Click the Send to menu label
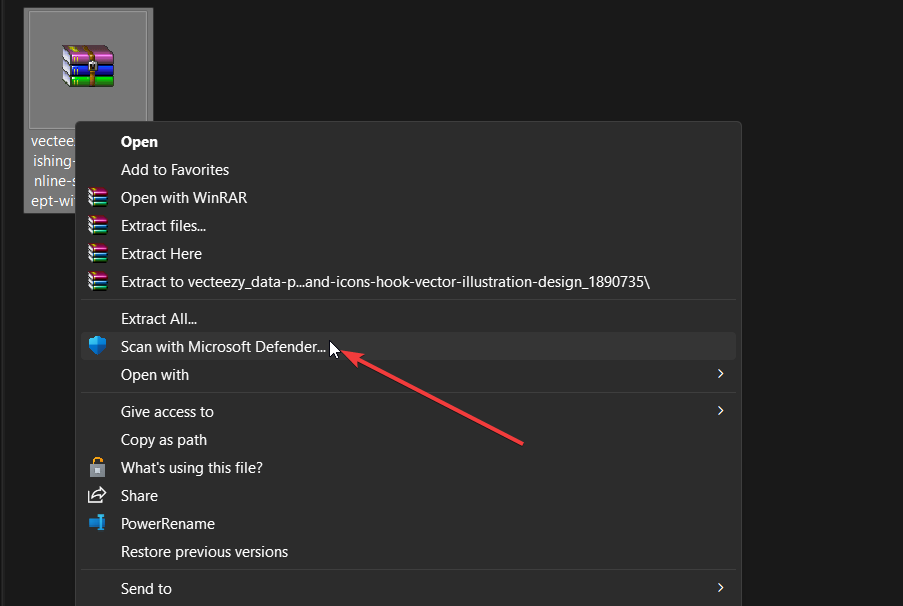The image size is (903, 606). click(146, 589)
